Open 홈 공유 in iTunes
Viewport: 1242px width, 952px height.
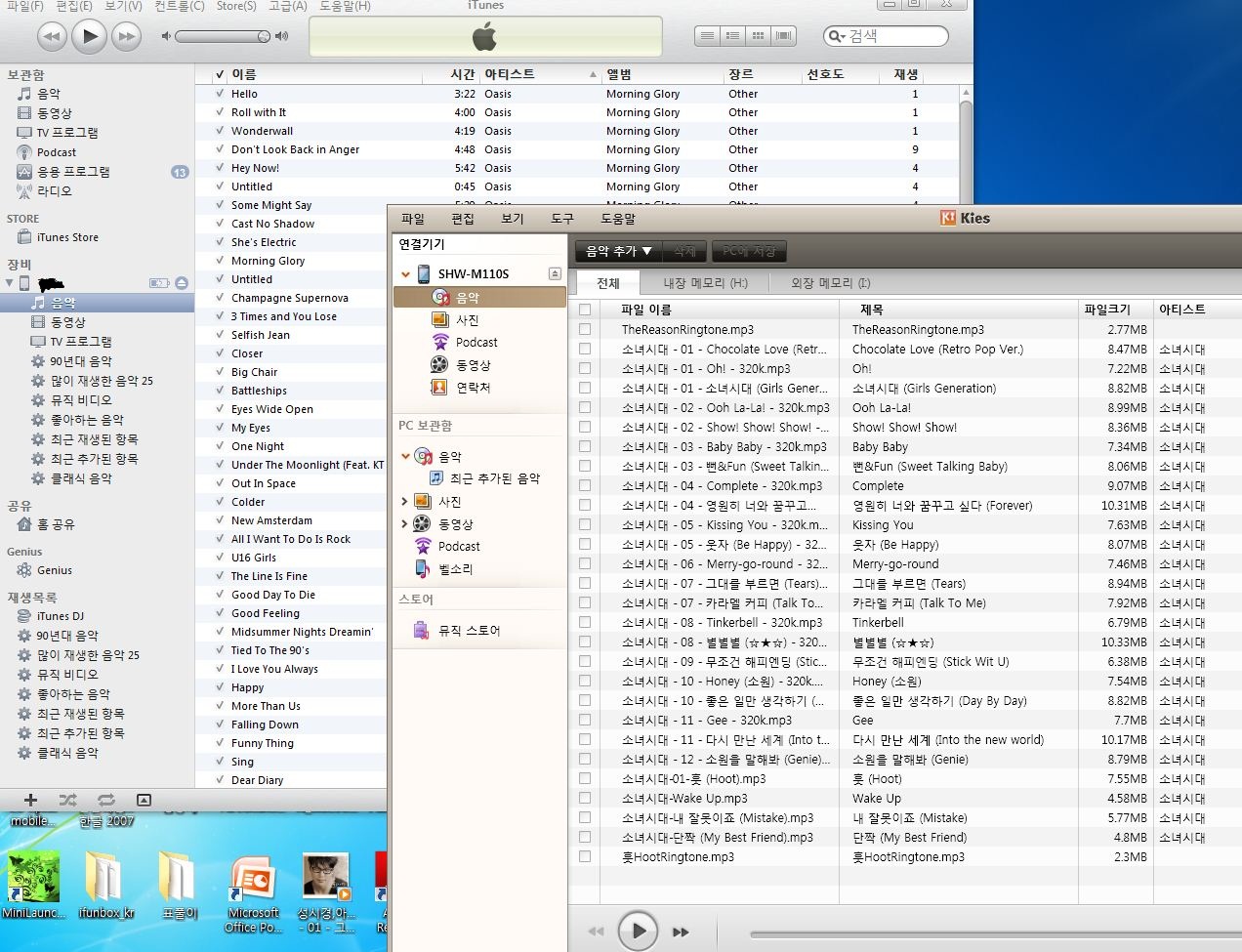(56, 524)
